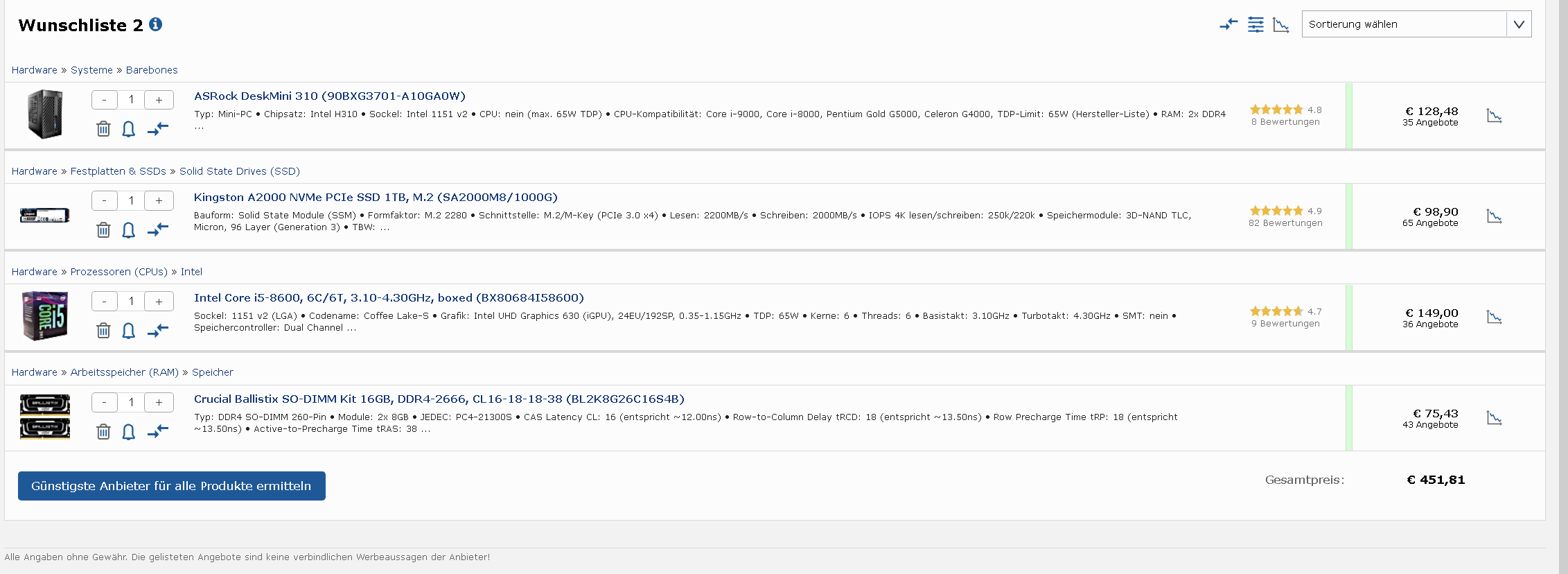The image size is (1568, 574).
Task: Open 9 Bewertungen for Intel Core i5-8600
Action: [x=1285, y=324]
